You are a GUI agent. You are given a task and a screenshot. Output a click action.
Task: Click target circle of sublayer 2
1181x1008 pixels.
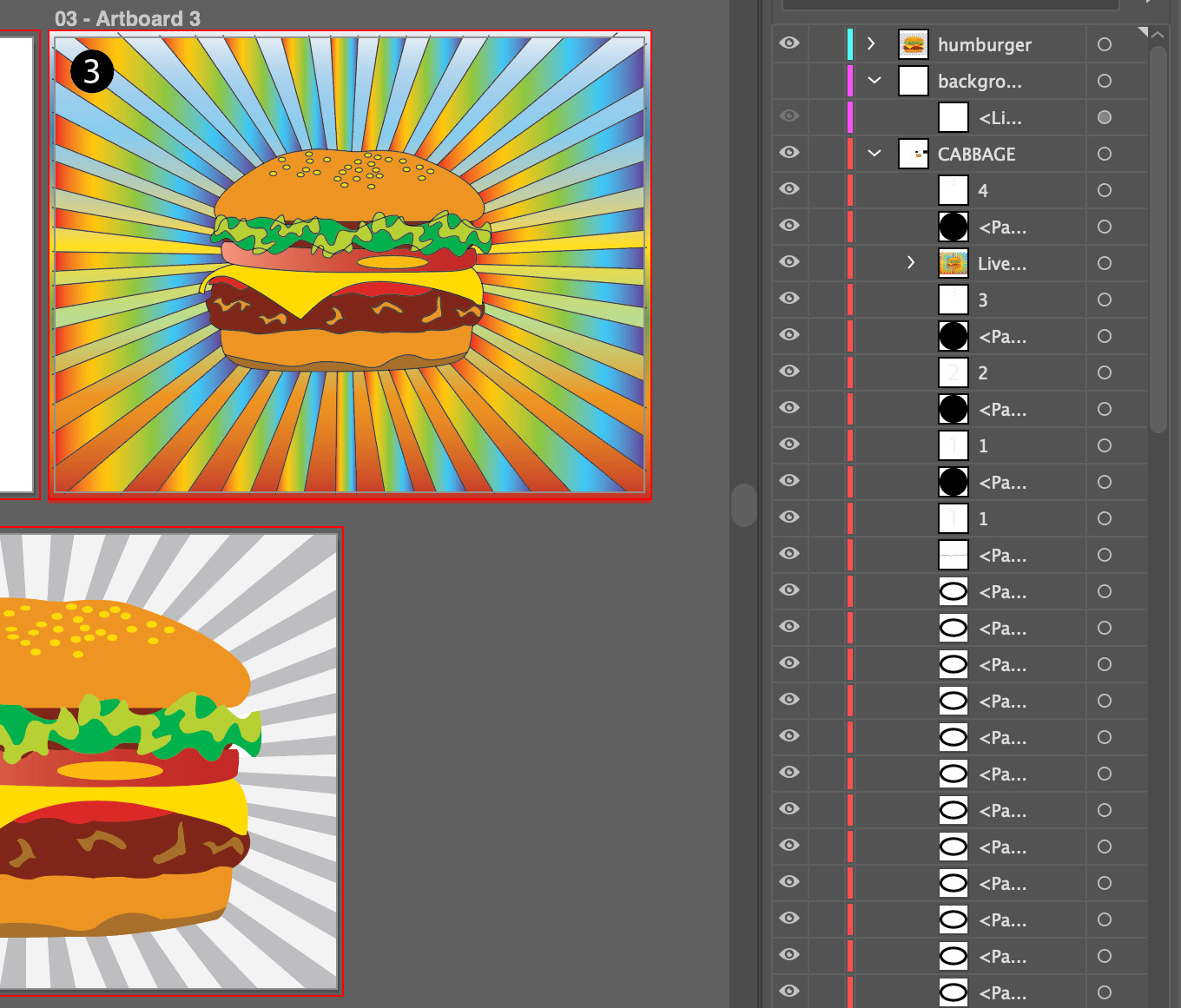click(x=1105, y=372)
